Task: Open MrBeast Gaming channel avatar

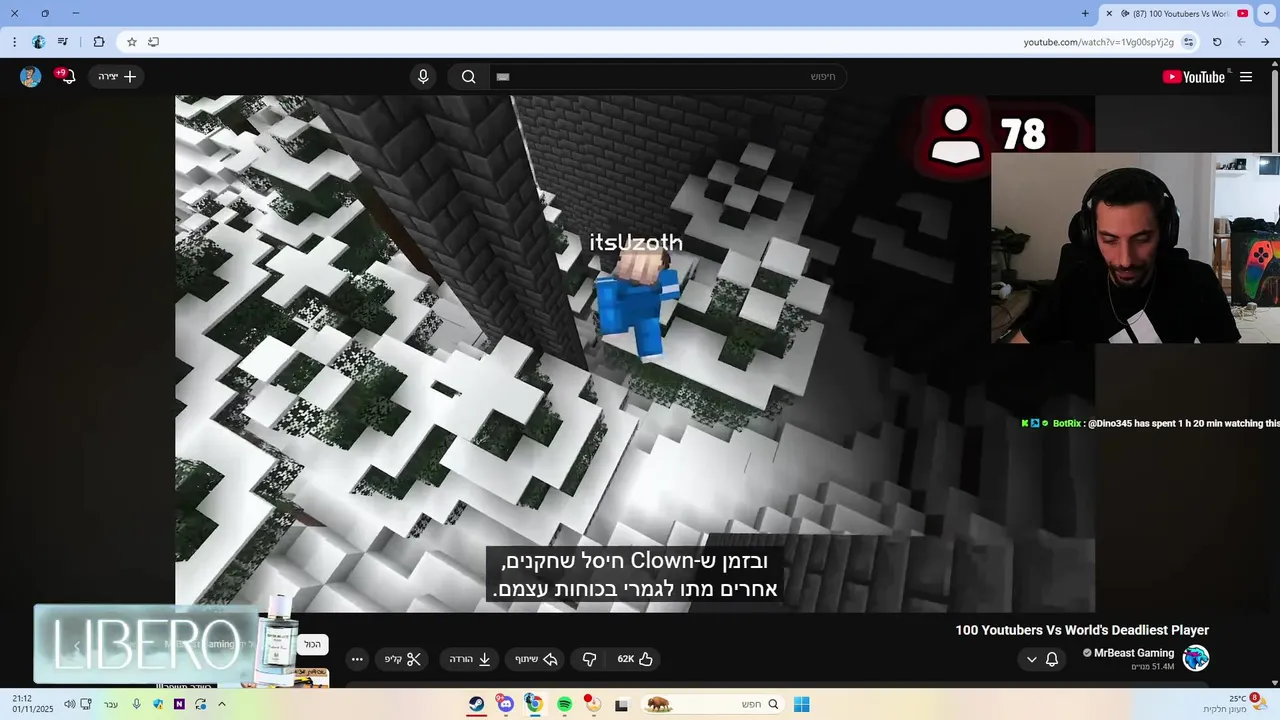Action: tap(1196, 658)
